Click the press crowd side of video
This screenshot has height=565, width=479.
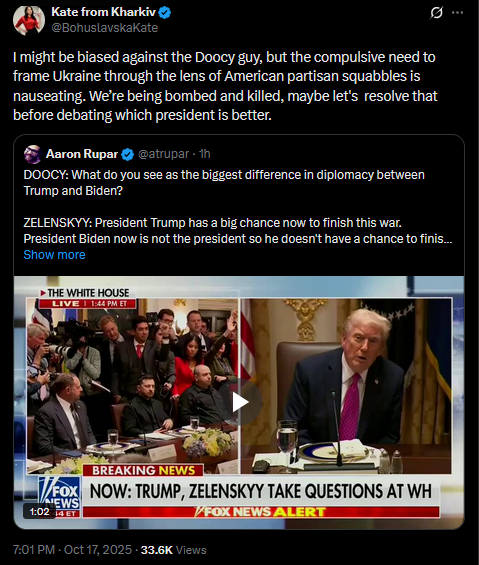click(132, 386)
